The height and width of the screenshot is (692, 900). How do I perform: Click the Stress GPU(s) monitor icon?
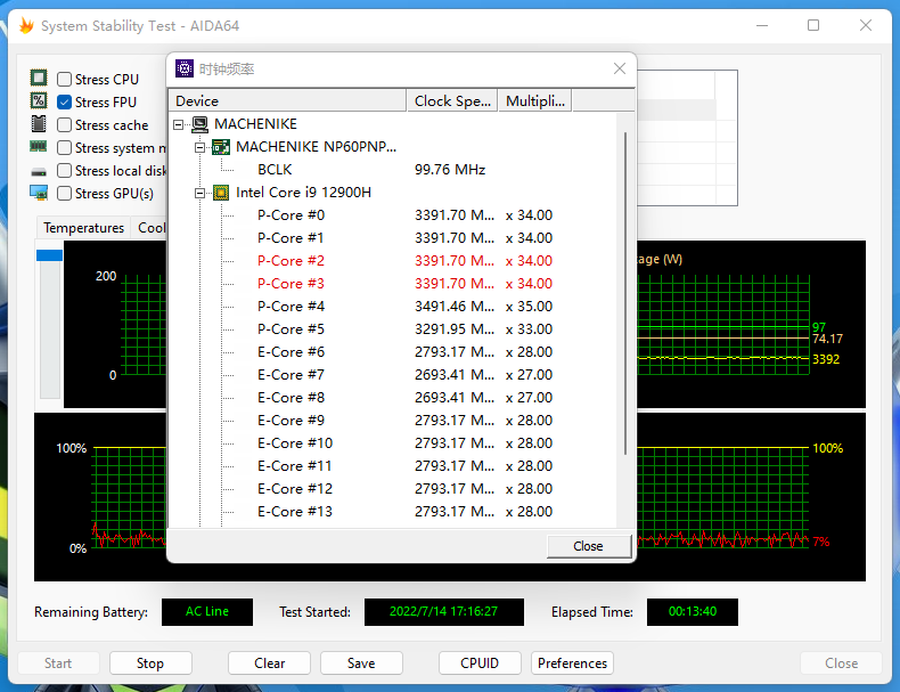[x=39, y=193]
